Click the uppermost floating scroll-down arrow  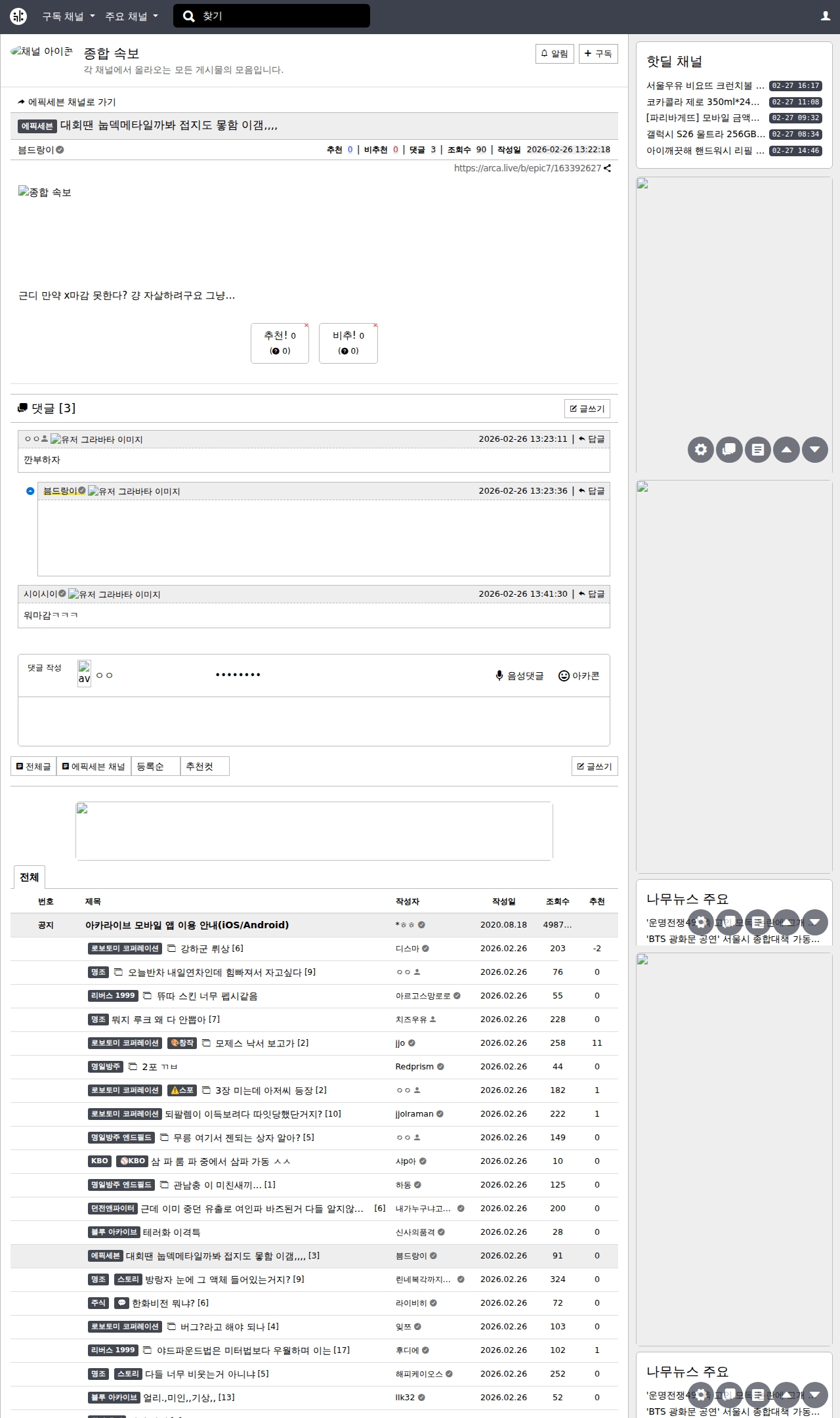point(815,450)
